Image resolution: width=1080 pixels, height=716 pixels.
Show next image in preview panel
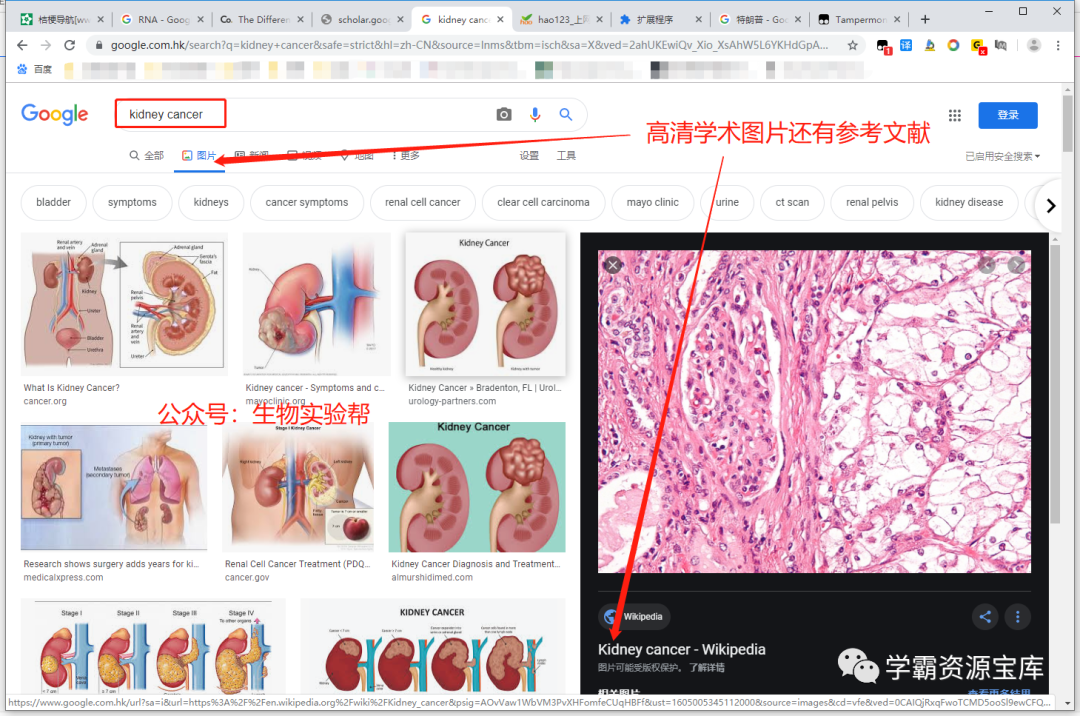(x=1017, y=265)
